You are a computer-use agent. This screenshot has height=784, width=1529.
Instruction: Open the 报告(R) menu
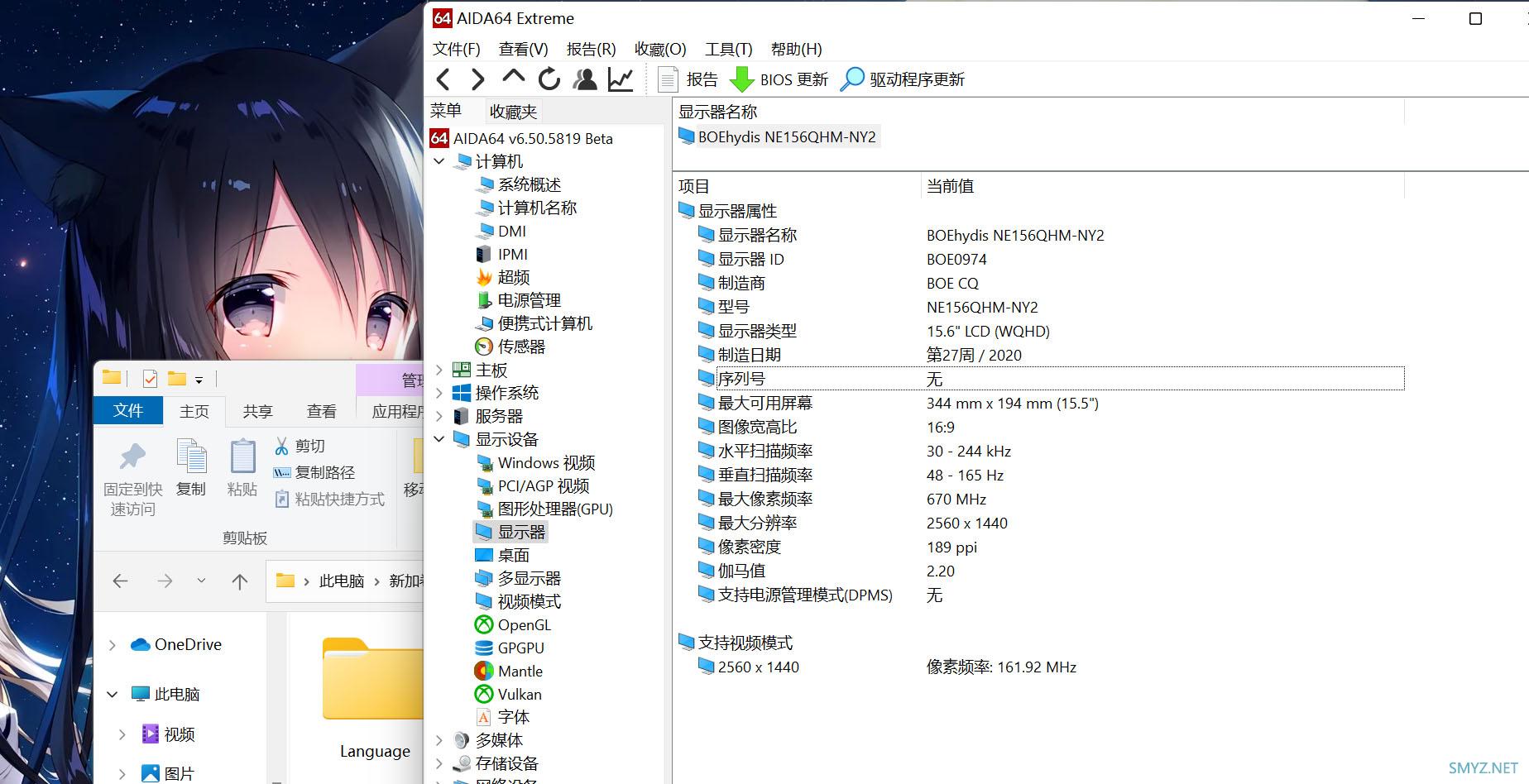pyautogui.click(x=591, y=49)
